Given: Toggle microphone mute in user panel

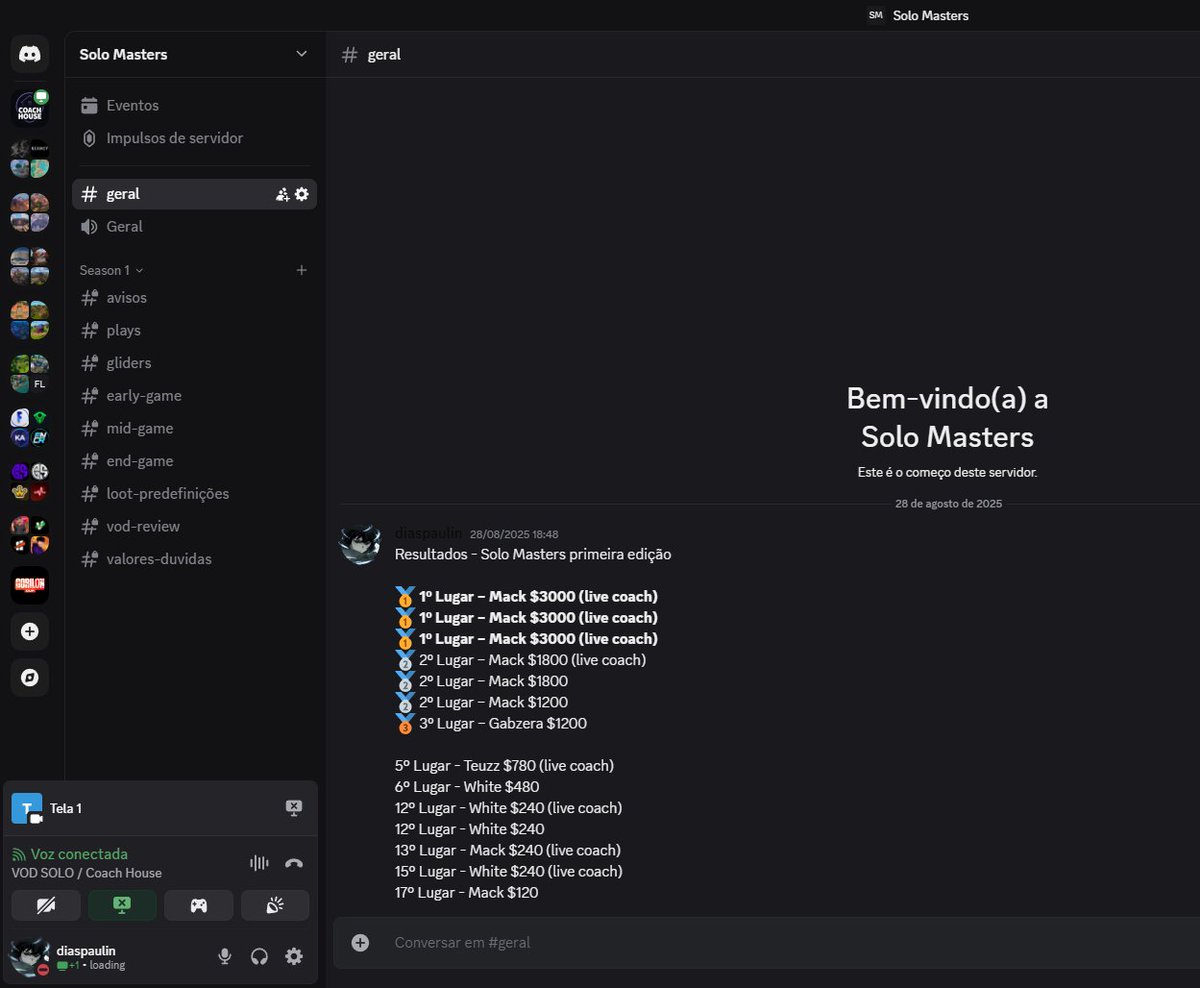Looking at the screenshot, I should [225, 956].
